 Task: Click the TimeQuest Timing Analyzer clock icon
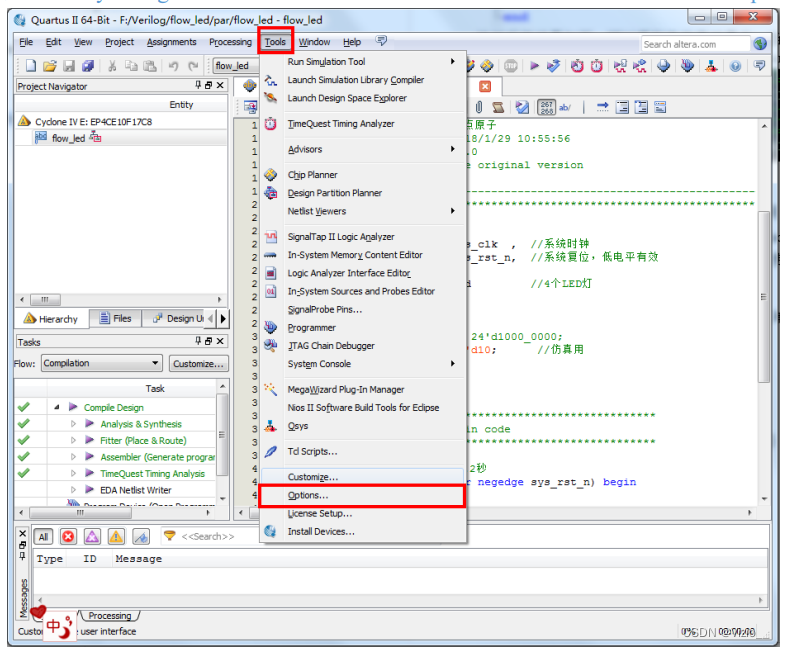(x=270, y=124)
